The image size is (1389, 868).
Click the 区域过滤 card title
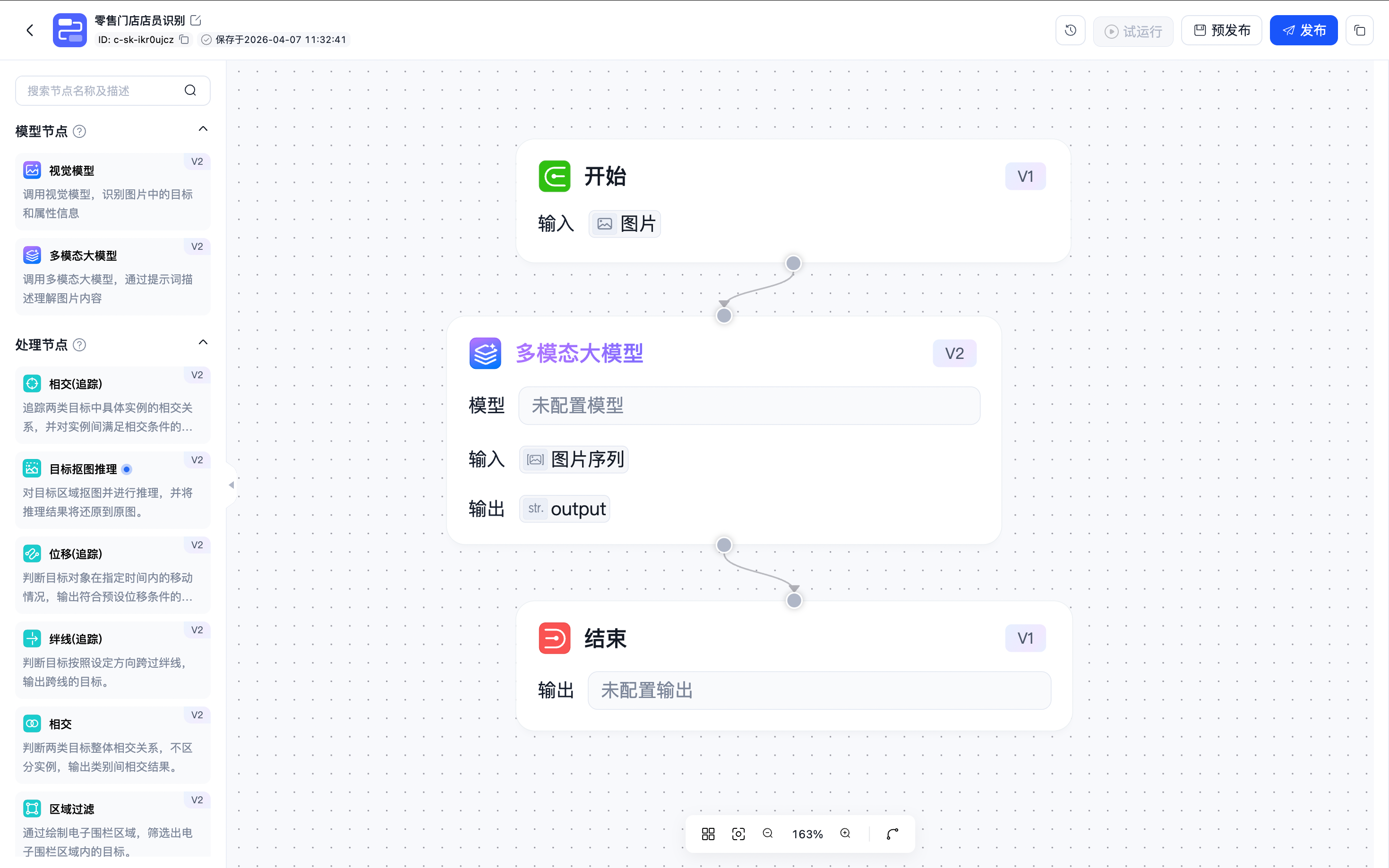click(x=72, y=809)
